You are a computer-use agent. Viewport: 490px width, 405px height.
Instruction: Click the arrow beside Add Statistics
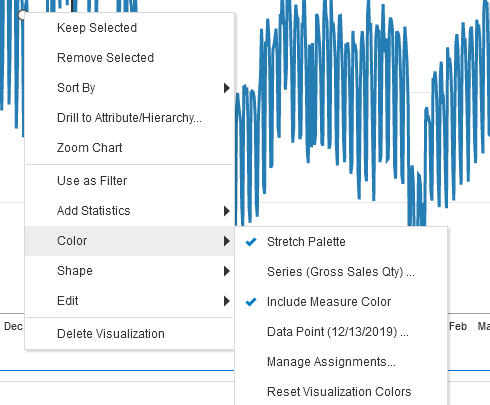coord(227,211)
